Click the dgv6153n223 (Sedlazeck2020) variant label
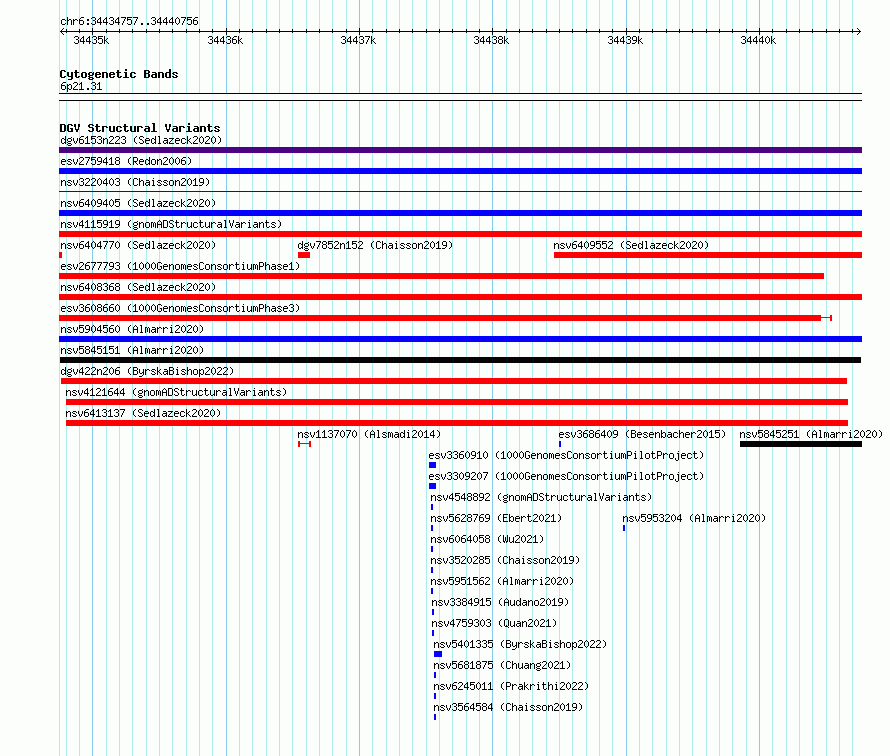Image resolution: width=890 pixels, height=756 pixels. (141, 140)
